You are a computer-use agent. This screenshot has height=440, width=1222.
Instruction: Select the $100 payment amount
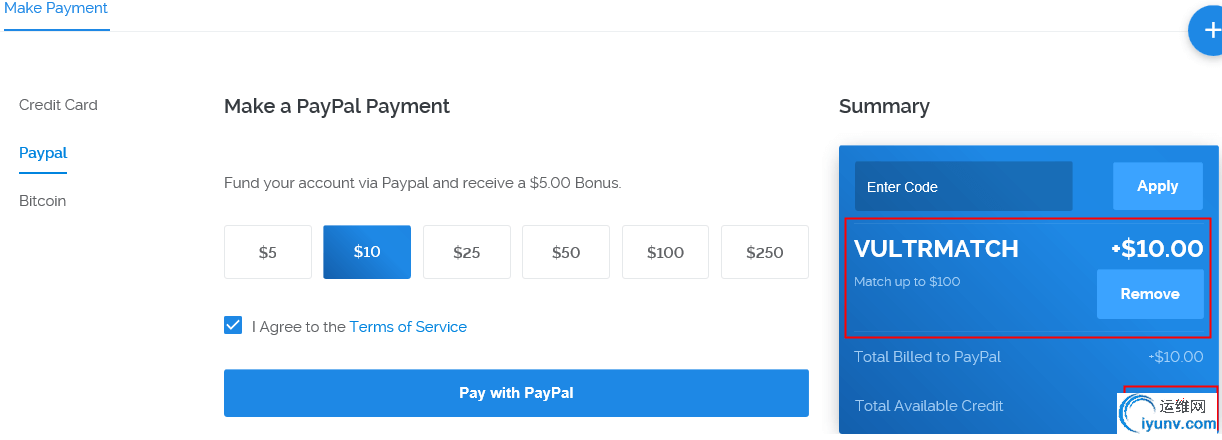coord(665,252)
